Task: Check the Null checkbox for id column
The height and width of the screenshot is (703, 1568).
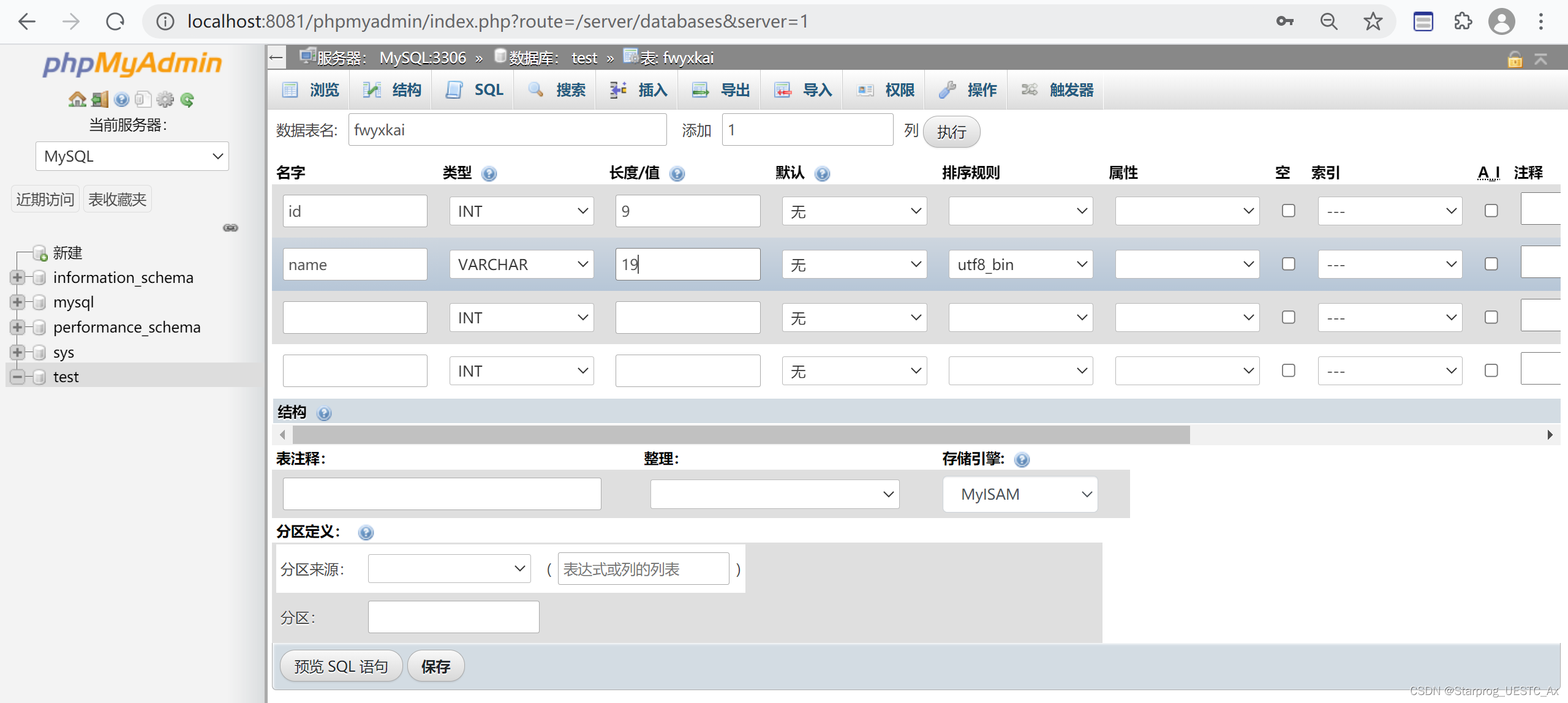Action: (x=1288, y=211)
